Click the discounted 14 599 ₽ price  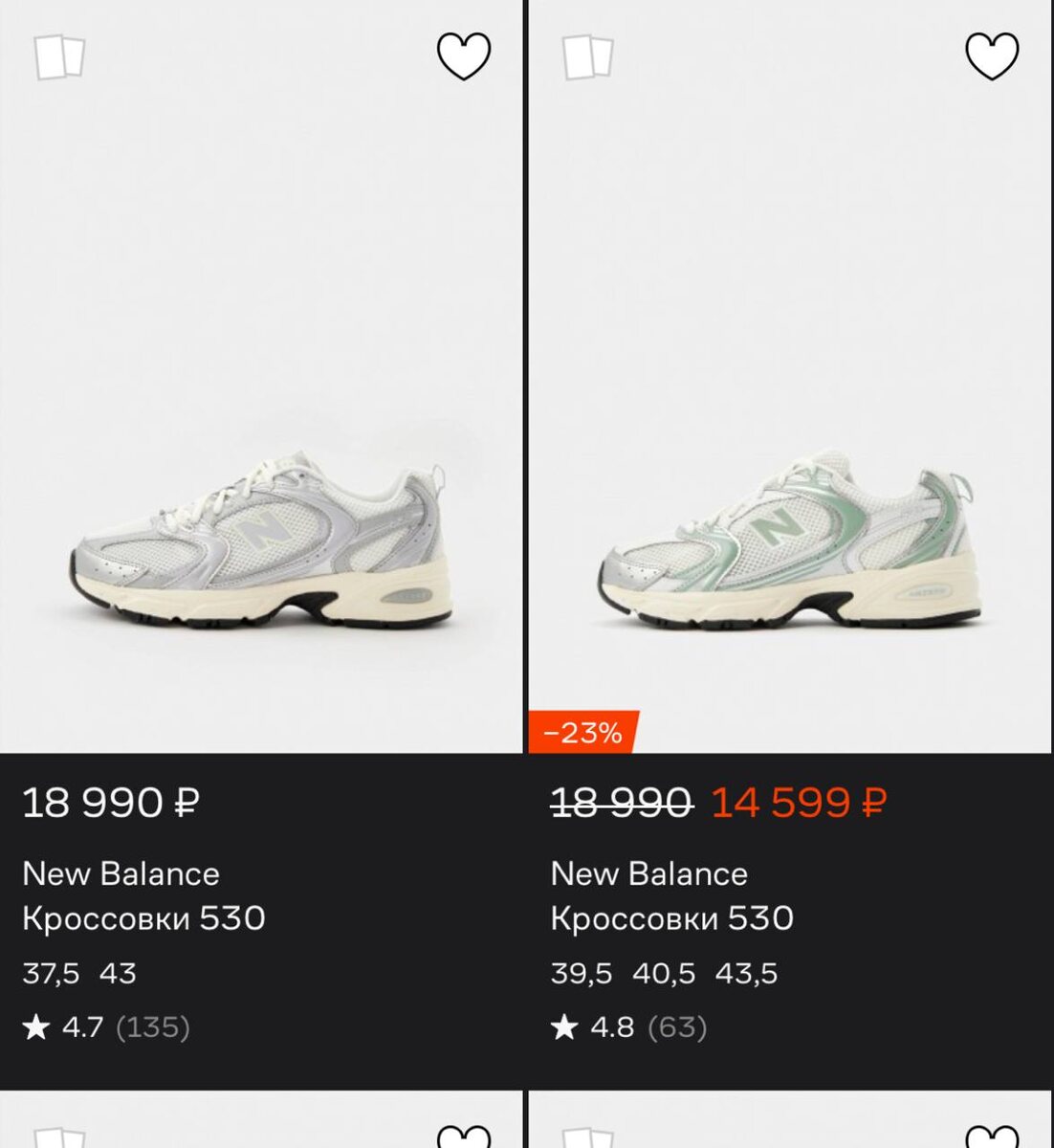(x=799, y=803)
